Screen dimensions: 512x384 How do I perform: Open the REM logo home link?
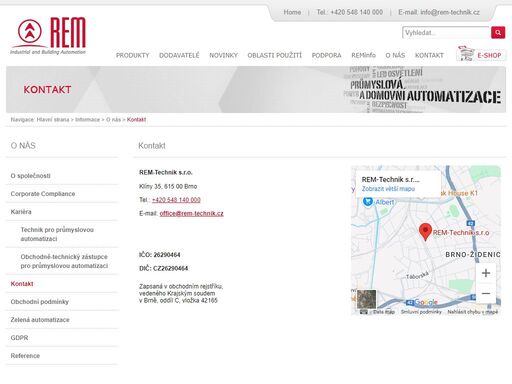[x=49, y=36]
